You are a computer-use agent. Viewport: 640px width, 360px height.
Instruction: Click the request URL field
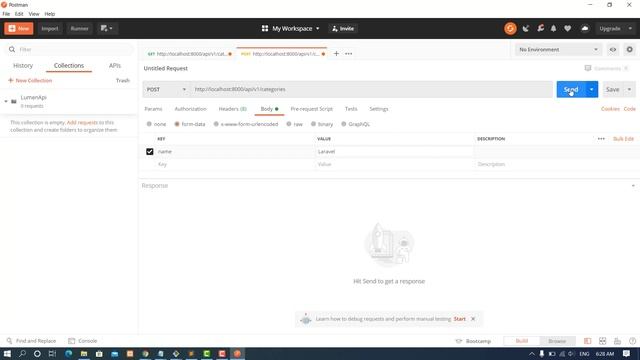coord(371,89)
